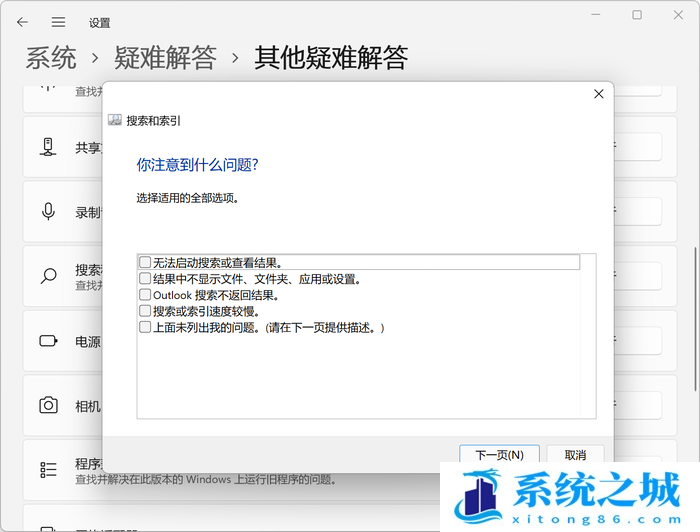Close the 搜索和索引 troubleshooter dialog
The height and width of the screenshot is (532, 700).
[598, 94]
